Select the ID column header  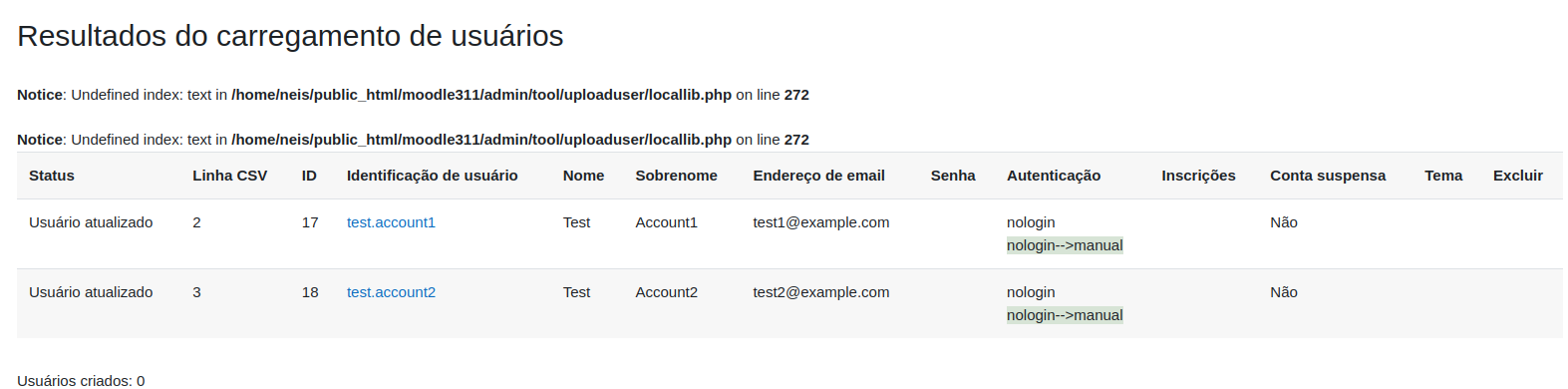tap(309, 176)
